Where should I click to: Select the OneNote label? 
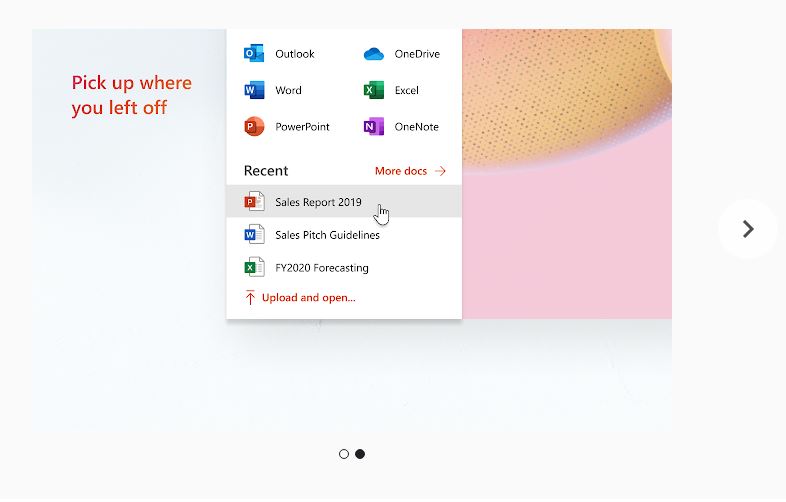click(417, 127)
